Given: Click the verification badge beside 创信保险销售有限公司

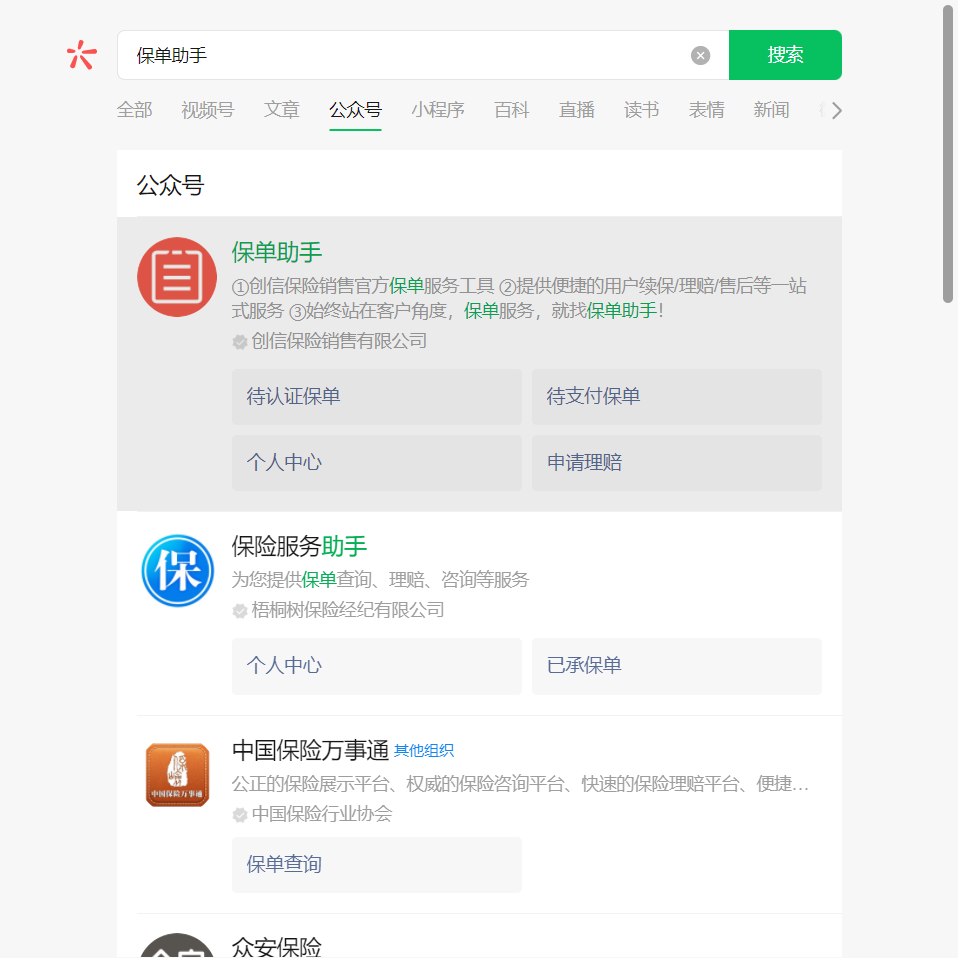Looking at the screenshot, I should [240, 342].
